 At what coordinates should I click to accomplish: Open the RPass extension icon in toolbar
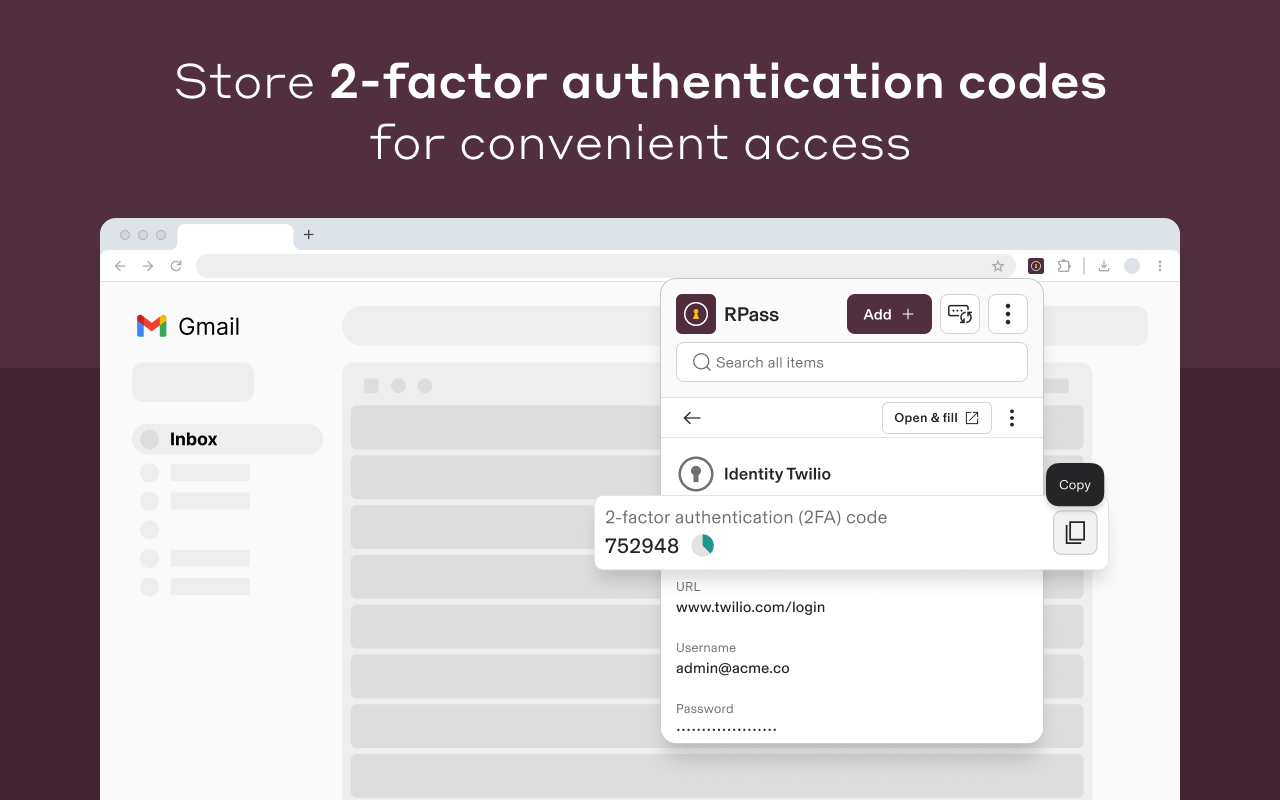[x=1036, y=266]
